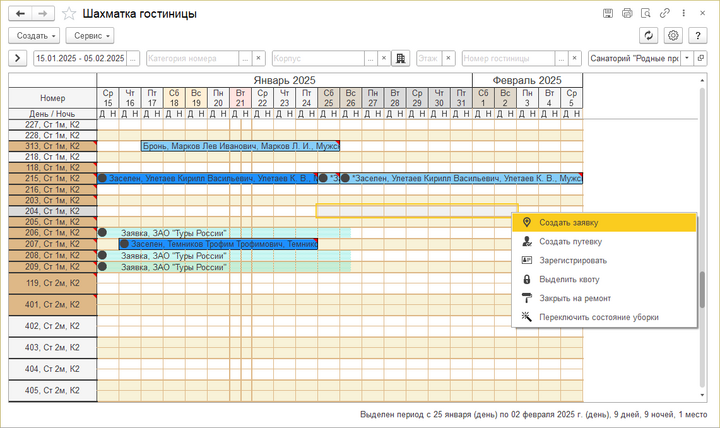Open the Корпус selection with its ellipsis button
This screenshot has width=720, height=428.
point(371,58)
